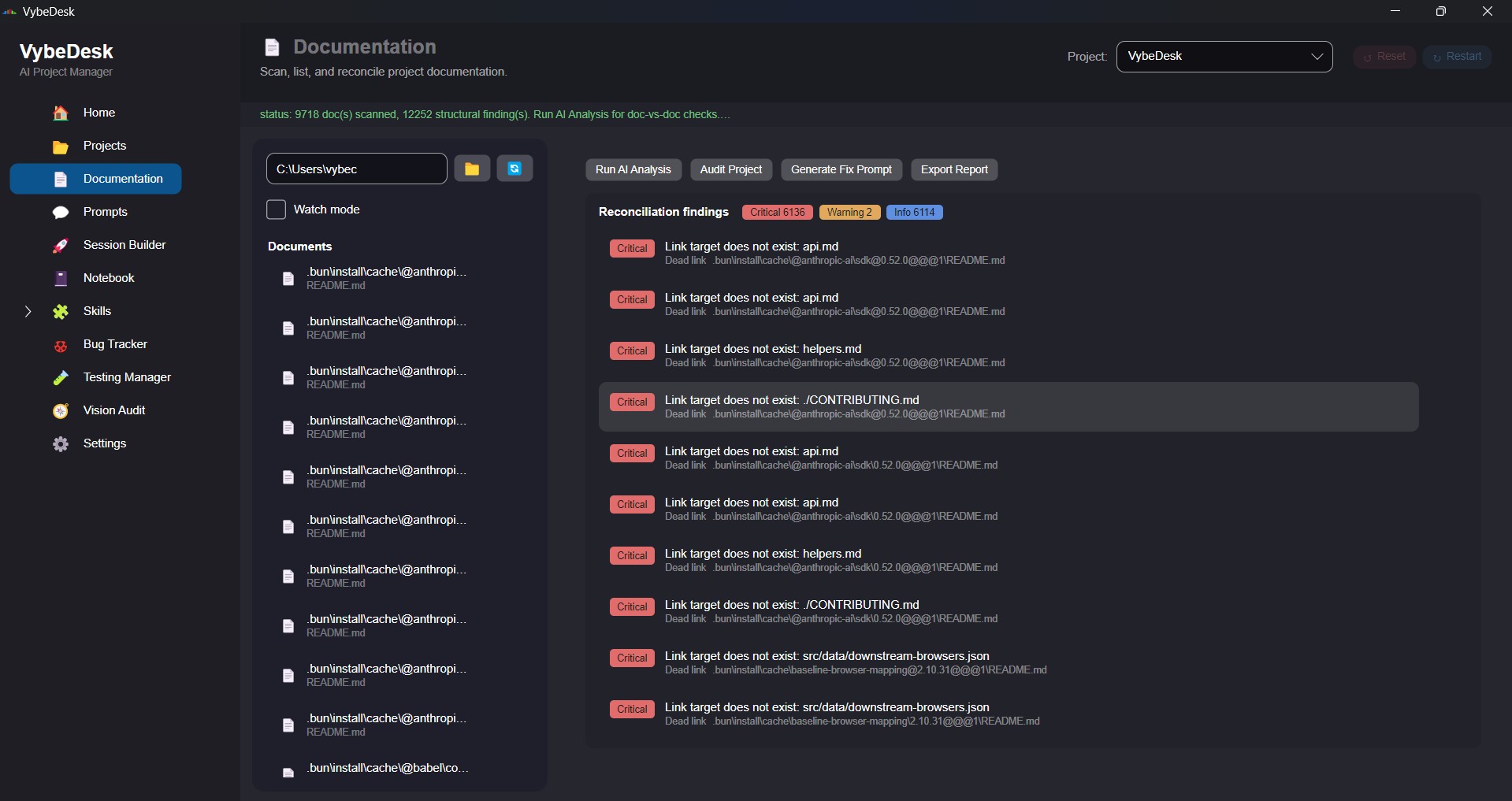Open the Settings page
The width and height of the screenshot is (1512, 801).
click(x=95, y=443)
